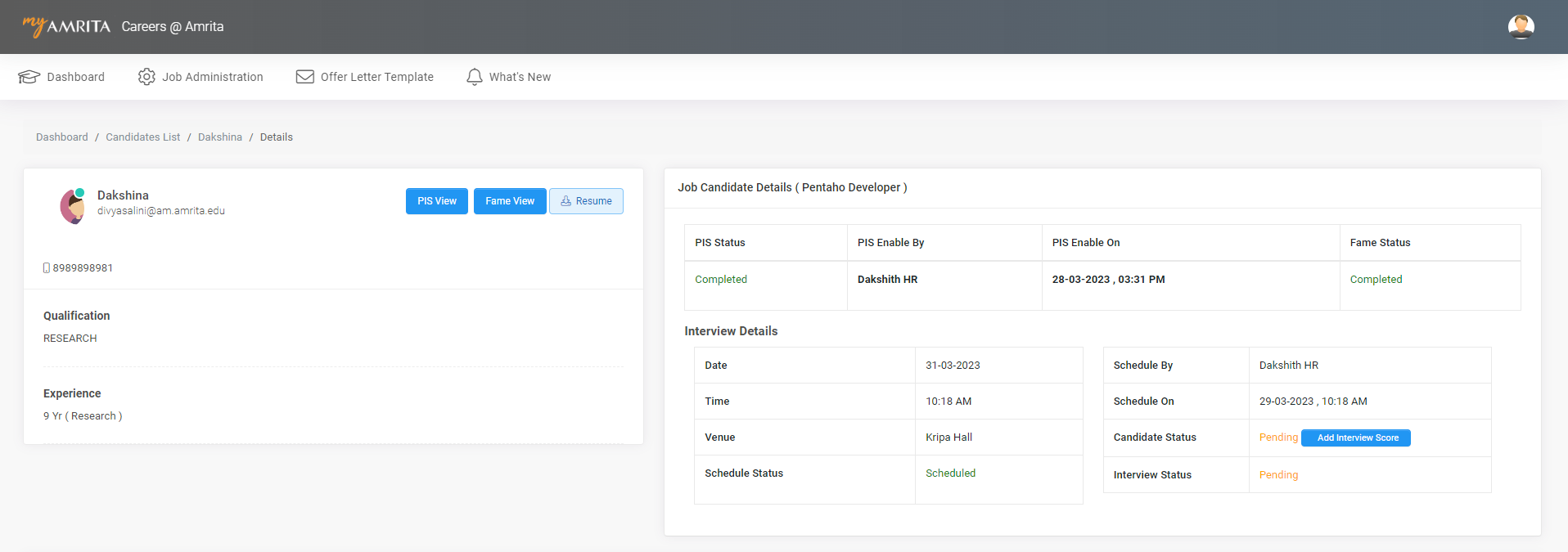This screenshot has height=552, width=1568.
Task: Open Offer Letter Template page
Action: (x=376, y=77)
